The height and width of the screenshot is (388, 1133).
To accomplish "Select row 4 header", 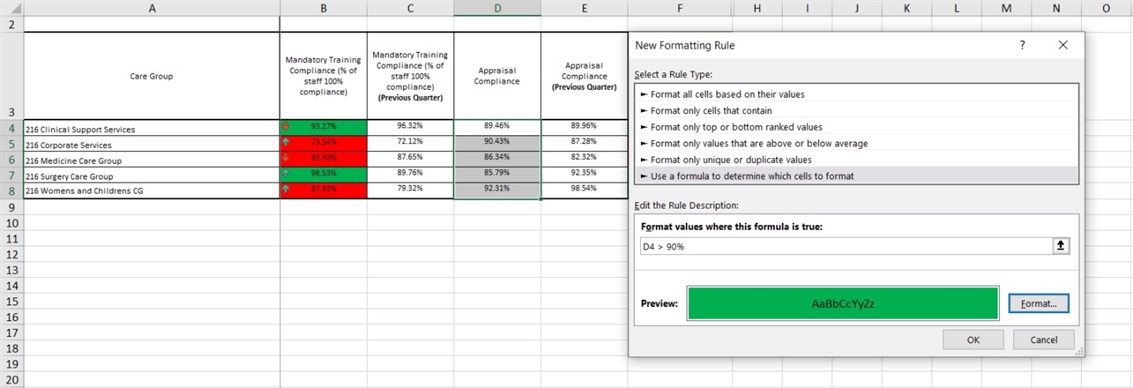I will 12,128.
